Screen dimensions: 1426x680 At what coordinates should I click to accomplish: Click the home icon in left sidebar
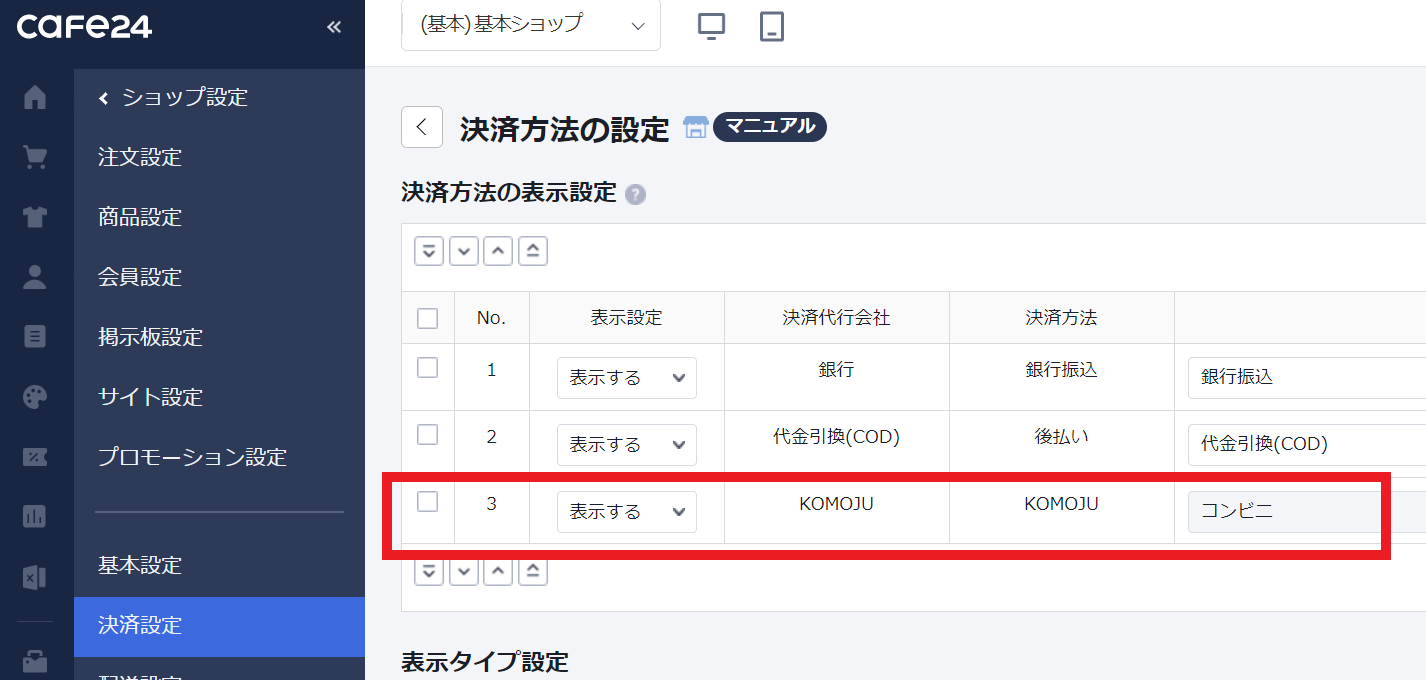(x=35, y=97)
